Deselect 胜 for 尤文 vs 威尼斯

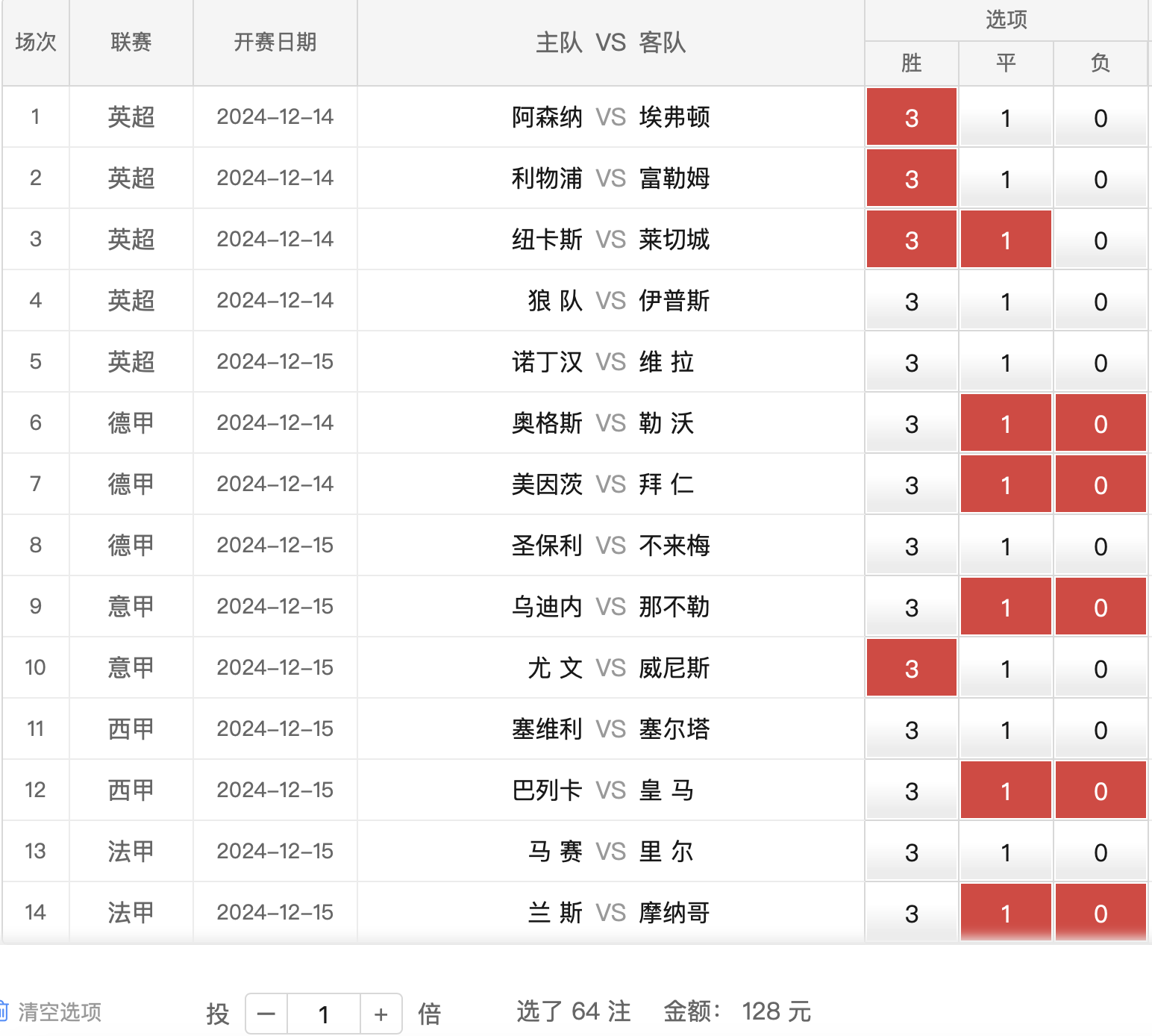911,668
